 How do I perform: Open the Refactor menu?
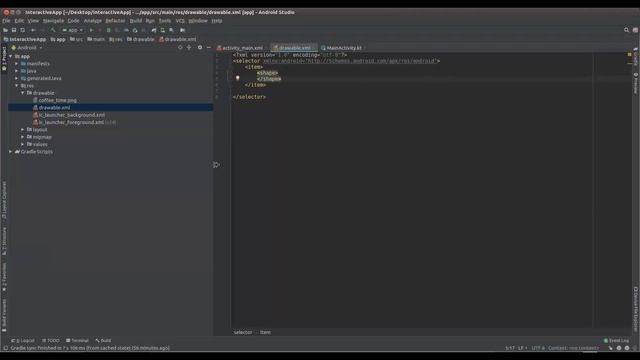116,20
